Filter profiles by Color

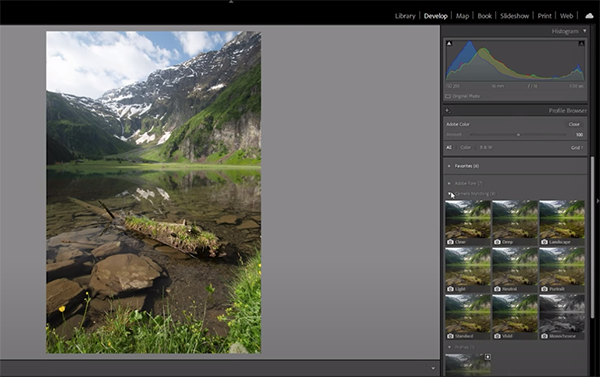coord(465,147)
